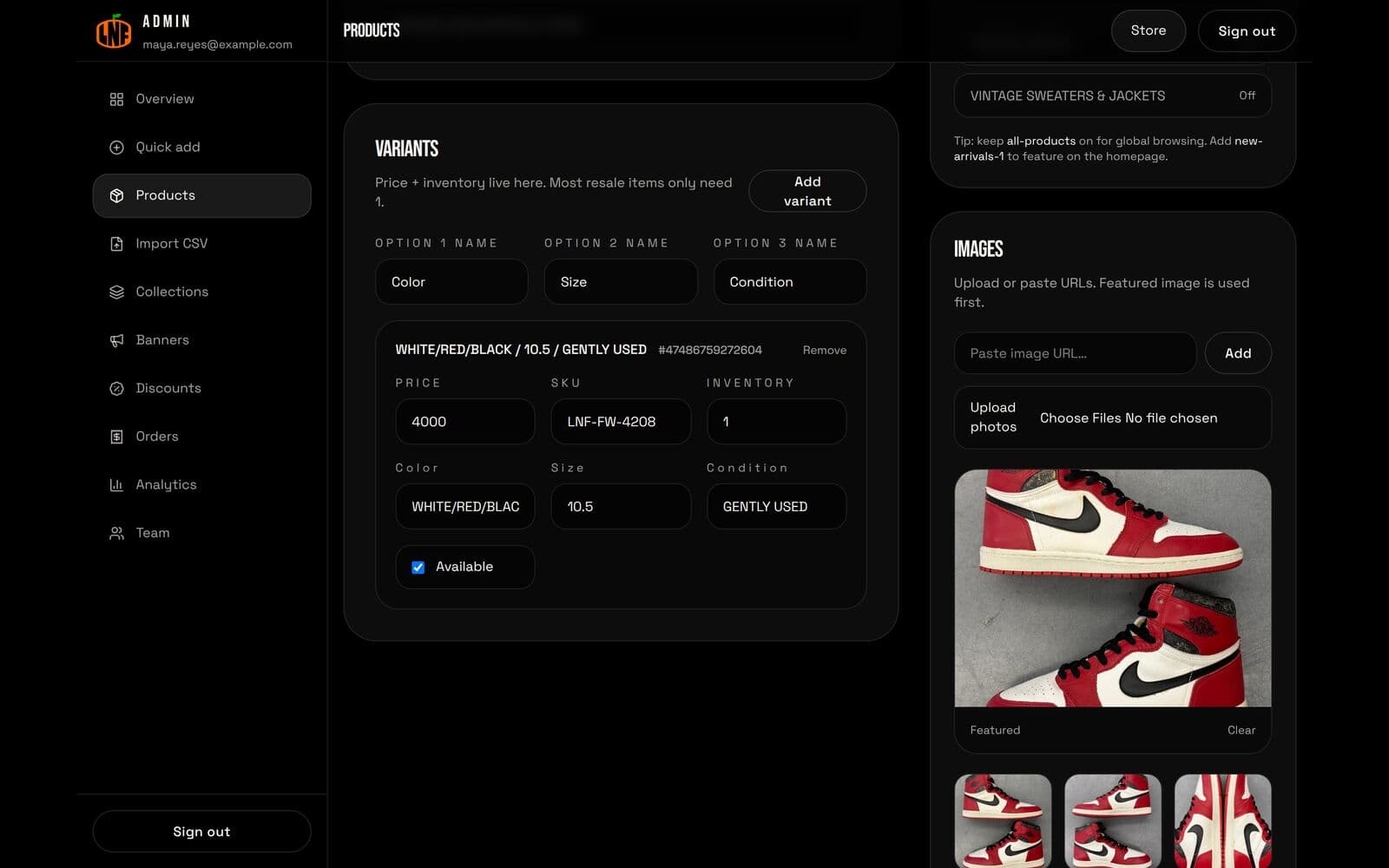Click the Inventory field
Image resolution: width=1389 pixels, height=868 pixels.
(x=776, y=422)
